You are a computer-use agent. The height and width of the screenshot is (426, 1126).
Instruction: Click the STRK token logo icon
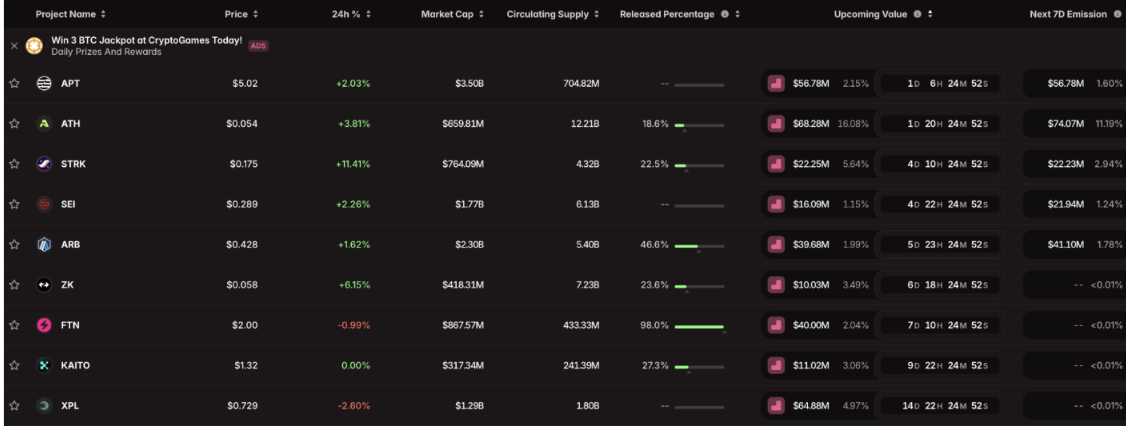(44, 164)
